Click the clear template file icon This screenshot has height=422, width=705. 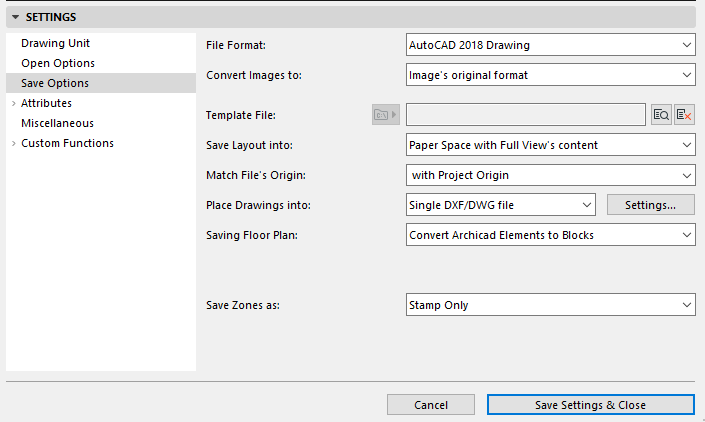(684, 115)
